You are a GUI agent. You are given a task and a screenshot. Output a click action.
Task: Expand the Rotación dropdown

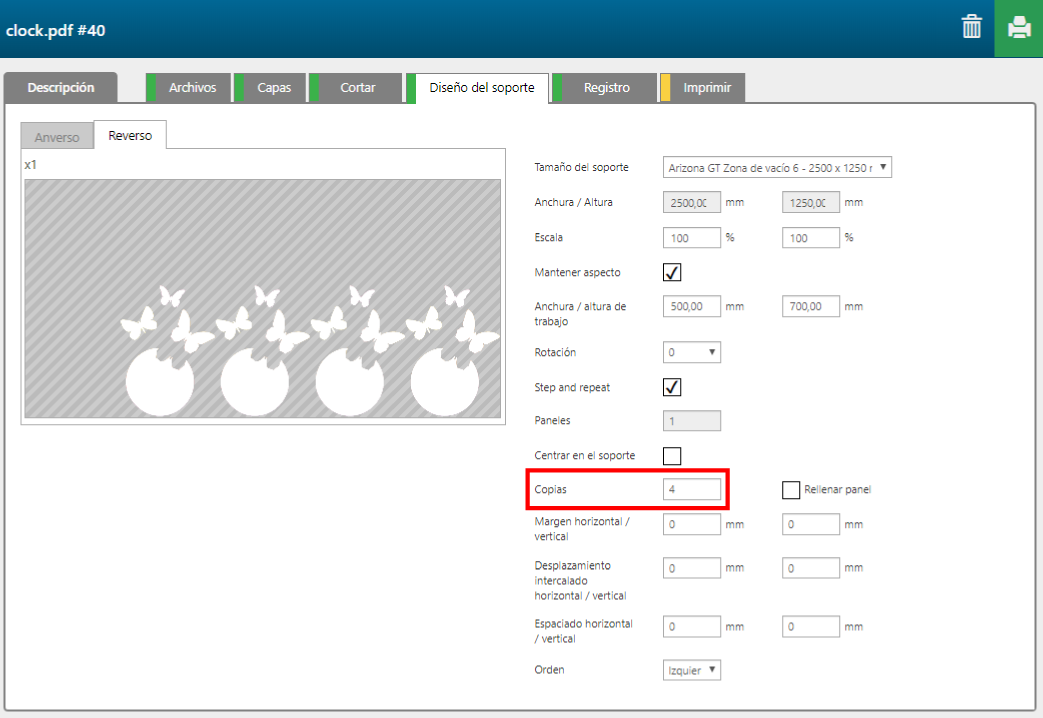(x=692, y=352)
